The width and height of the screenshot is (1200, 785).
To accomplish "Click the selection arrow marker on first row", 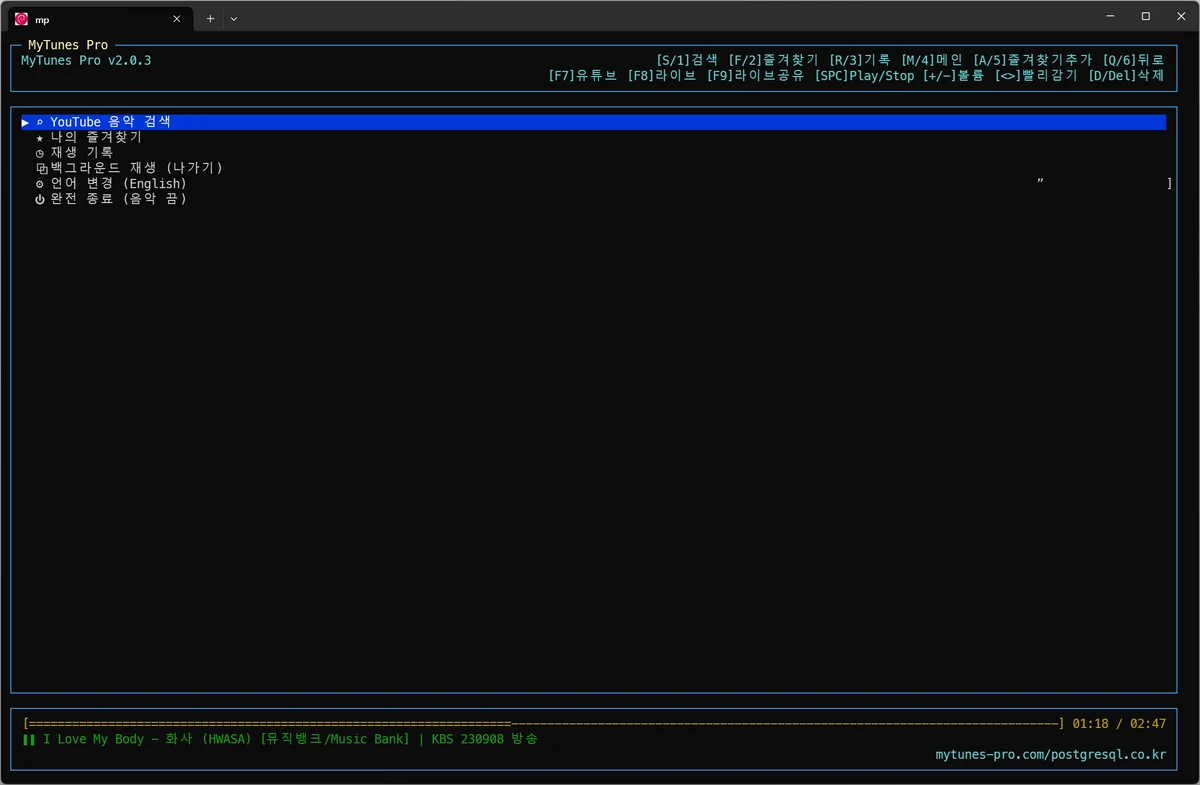I will point(25,122).
